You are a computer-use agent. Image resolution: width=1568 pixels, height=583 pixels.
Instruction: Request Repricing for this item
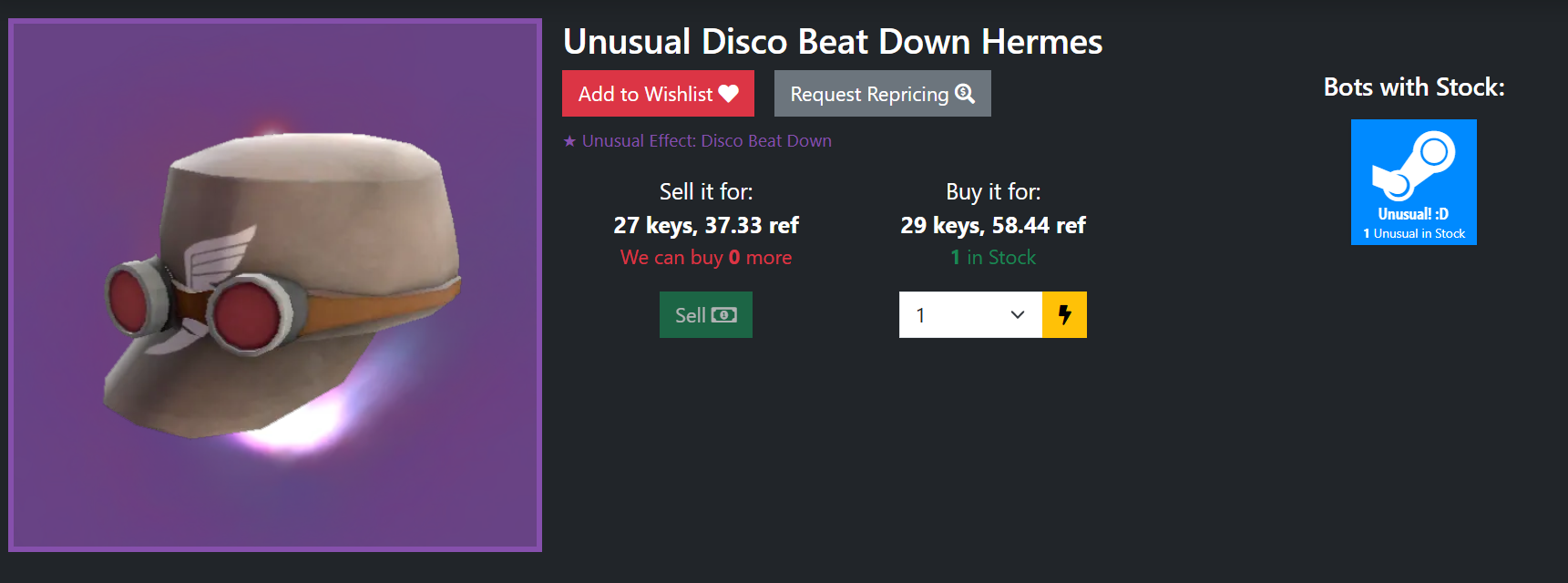pyautogui.click(x=882, y=94)
